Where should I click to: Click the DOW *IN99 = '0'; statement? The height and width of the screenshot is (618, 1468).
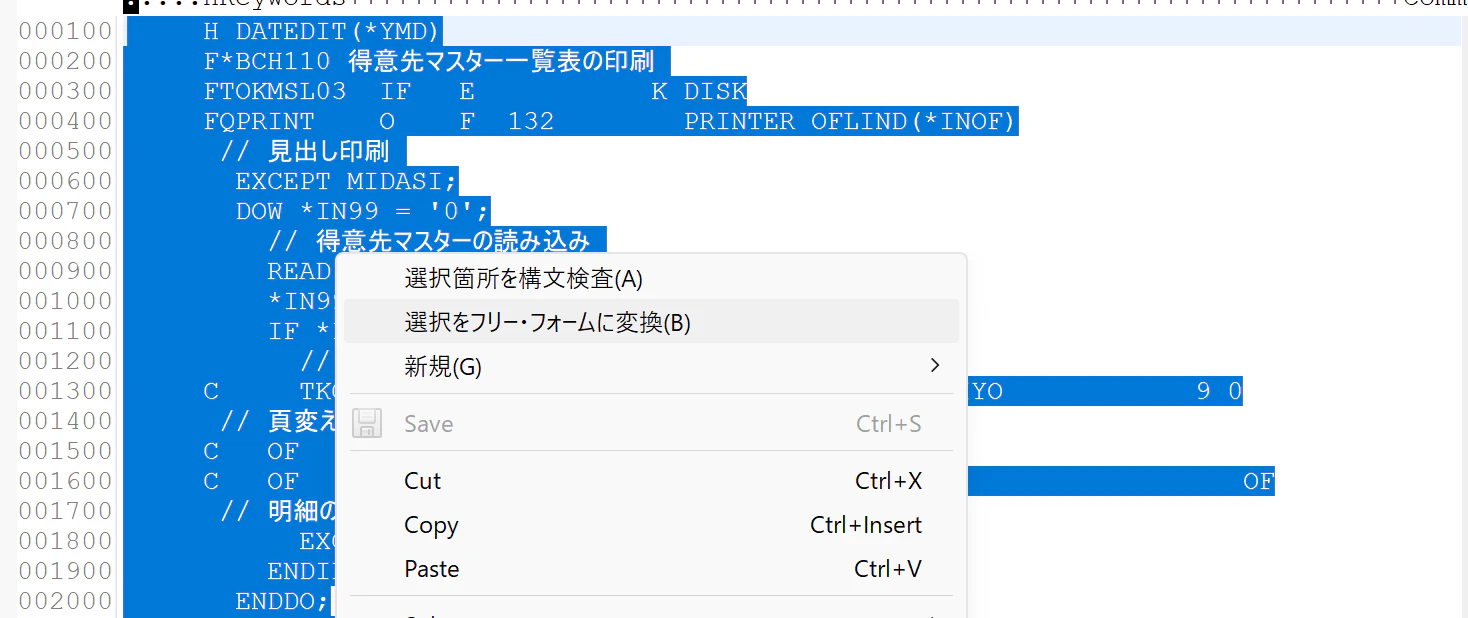click(x=362, y=212)
